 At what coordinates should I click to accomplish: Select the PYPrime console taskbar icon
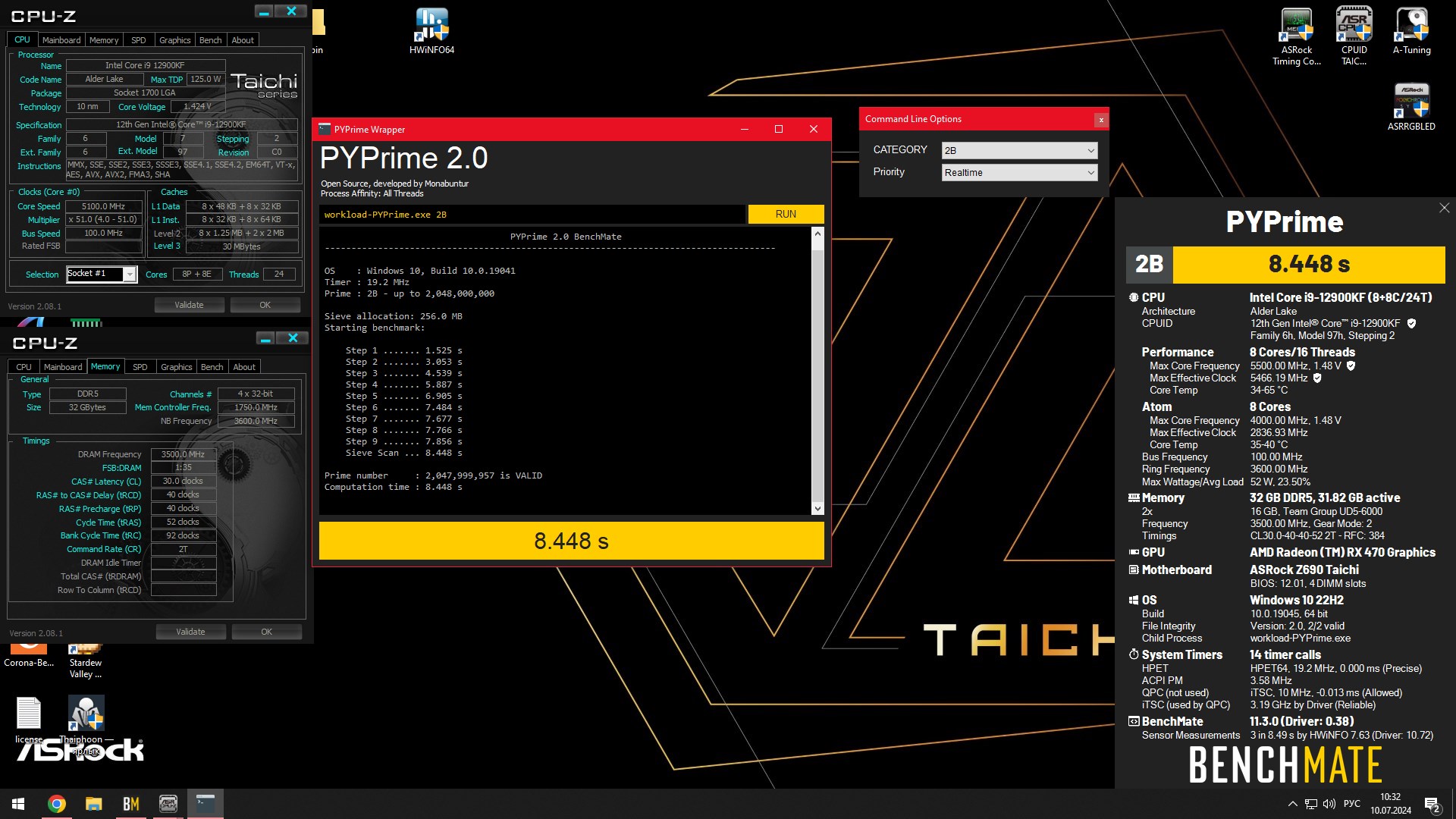point(205,804)
